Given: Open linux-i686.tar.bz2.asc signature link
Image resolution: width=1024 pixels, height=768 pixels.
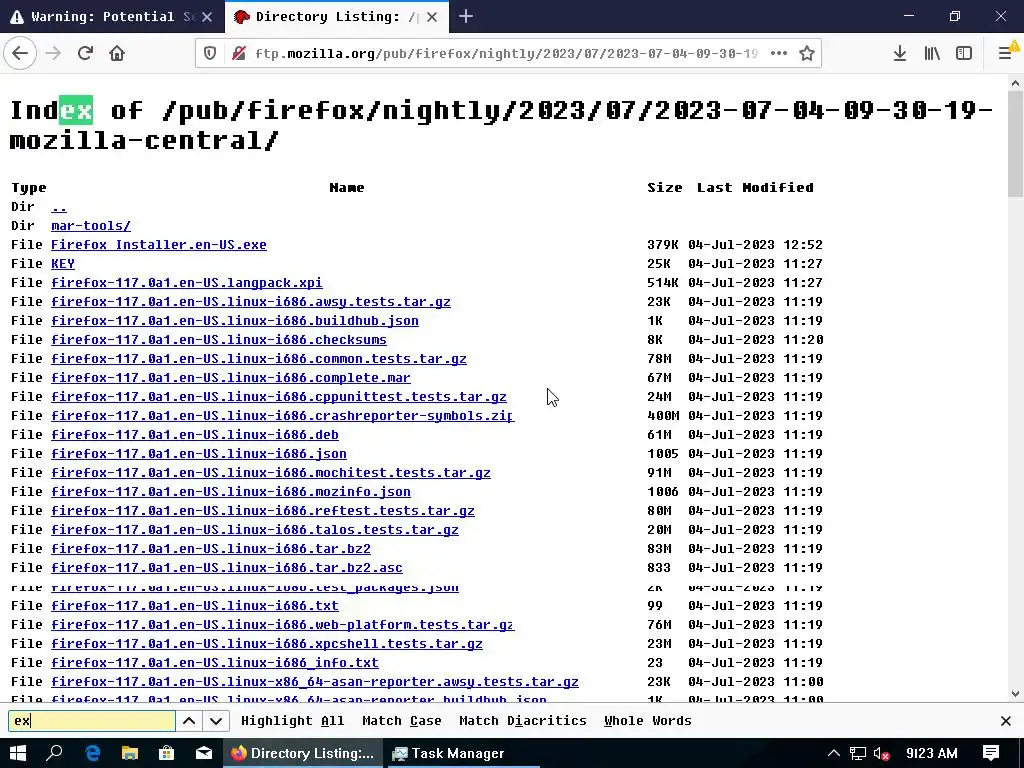Looking at the screenshot, I should (227, 568).
